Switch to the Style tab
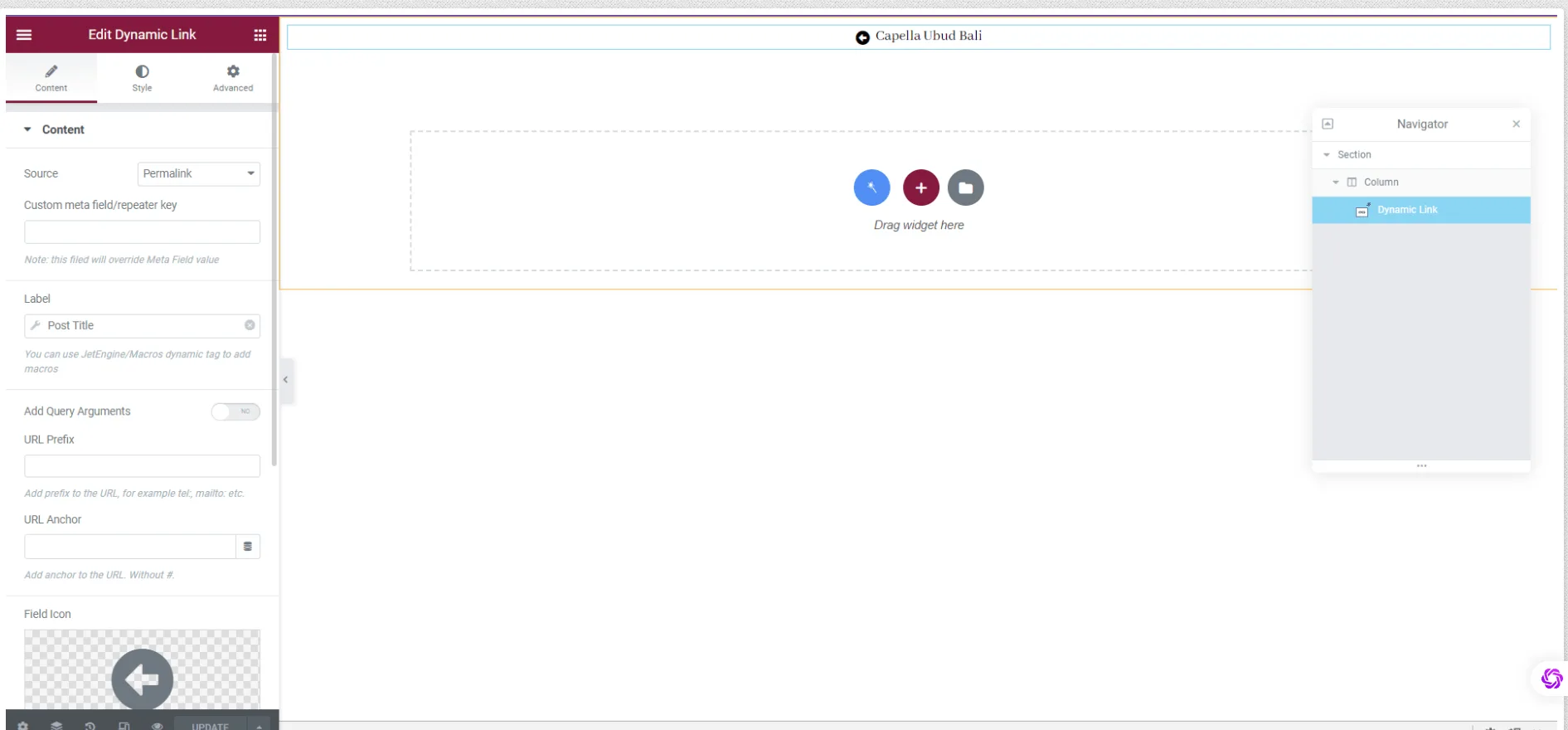Viewport: 1568px width, 730px height. click(142, 78)
